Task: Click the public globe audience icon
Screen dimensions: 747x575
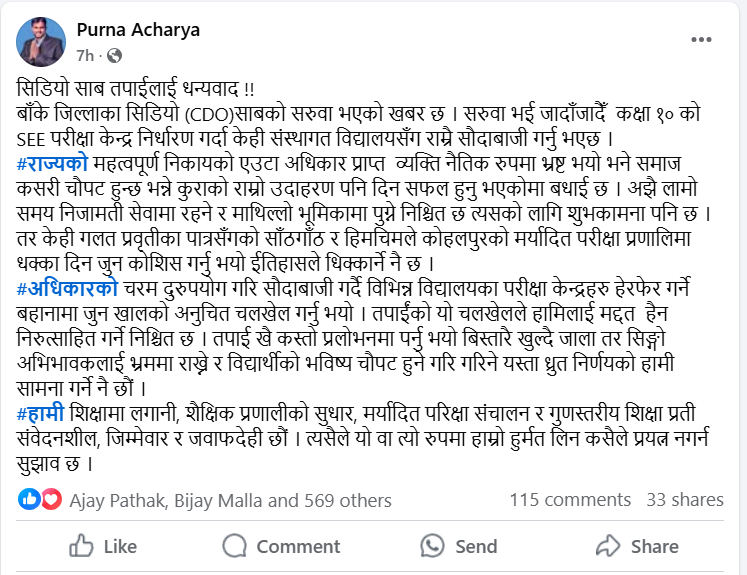Action: [114, 53]
